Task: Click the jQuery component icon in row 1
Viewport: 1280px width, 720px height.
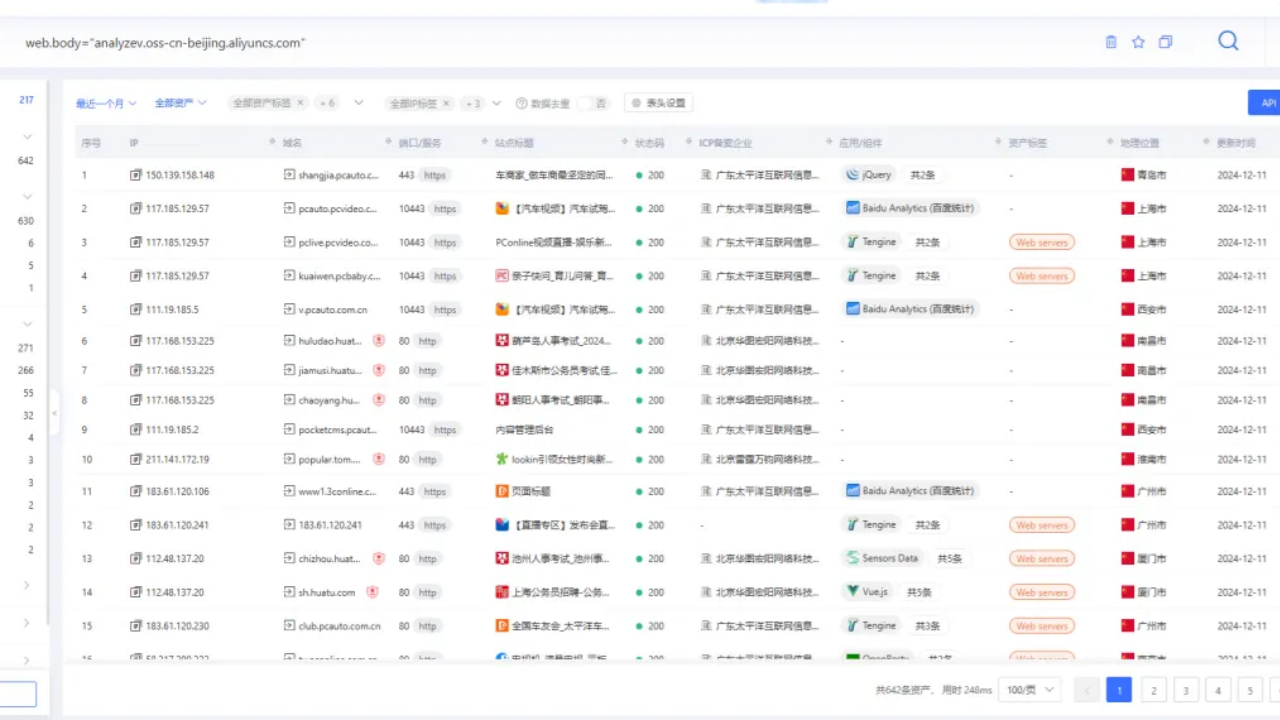Action: coord(853,175)
